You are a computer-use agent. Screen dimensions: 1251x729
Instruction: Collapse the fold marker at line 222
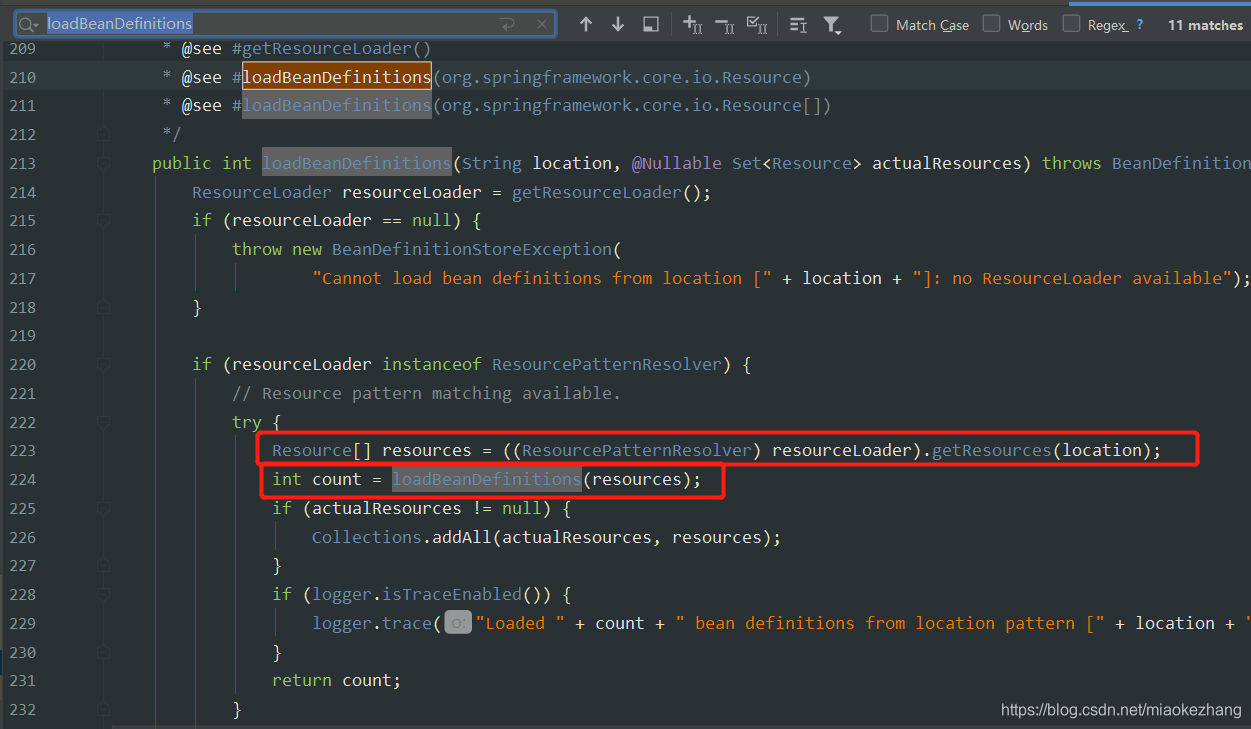[103, 422]
